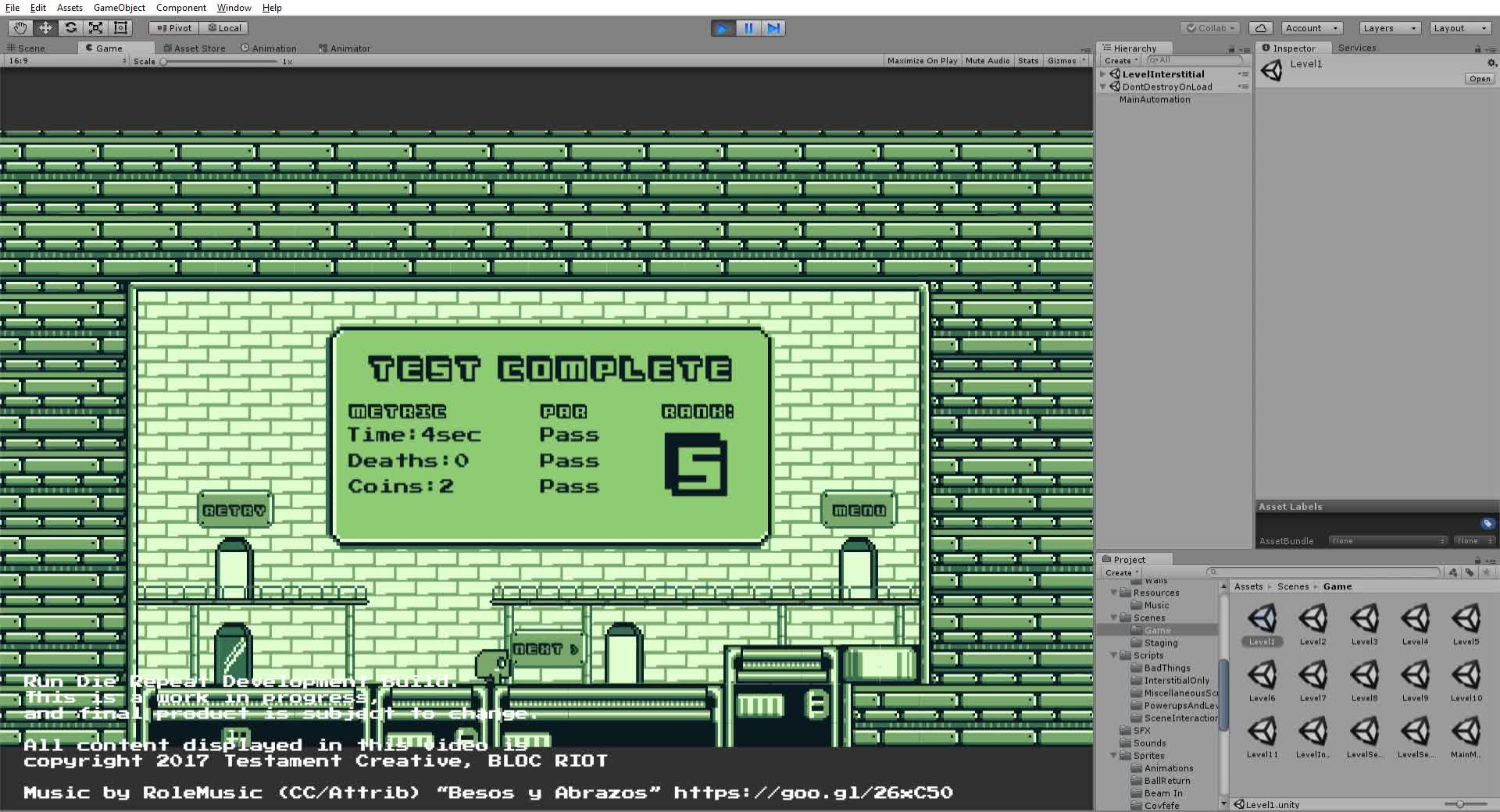Expand the LevelInterstitial scene in Hierarchy
This screenshot has width=1500, height=812.
pos(1102,74)
